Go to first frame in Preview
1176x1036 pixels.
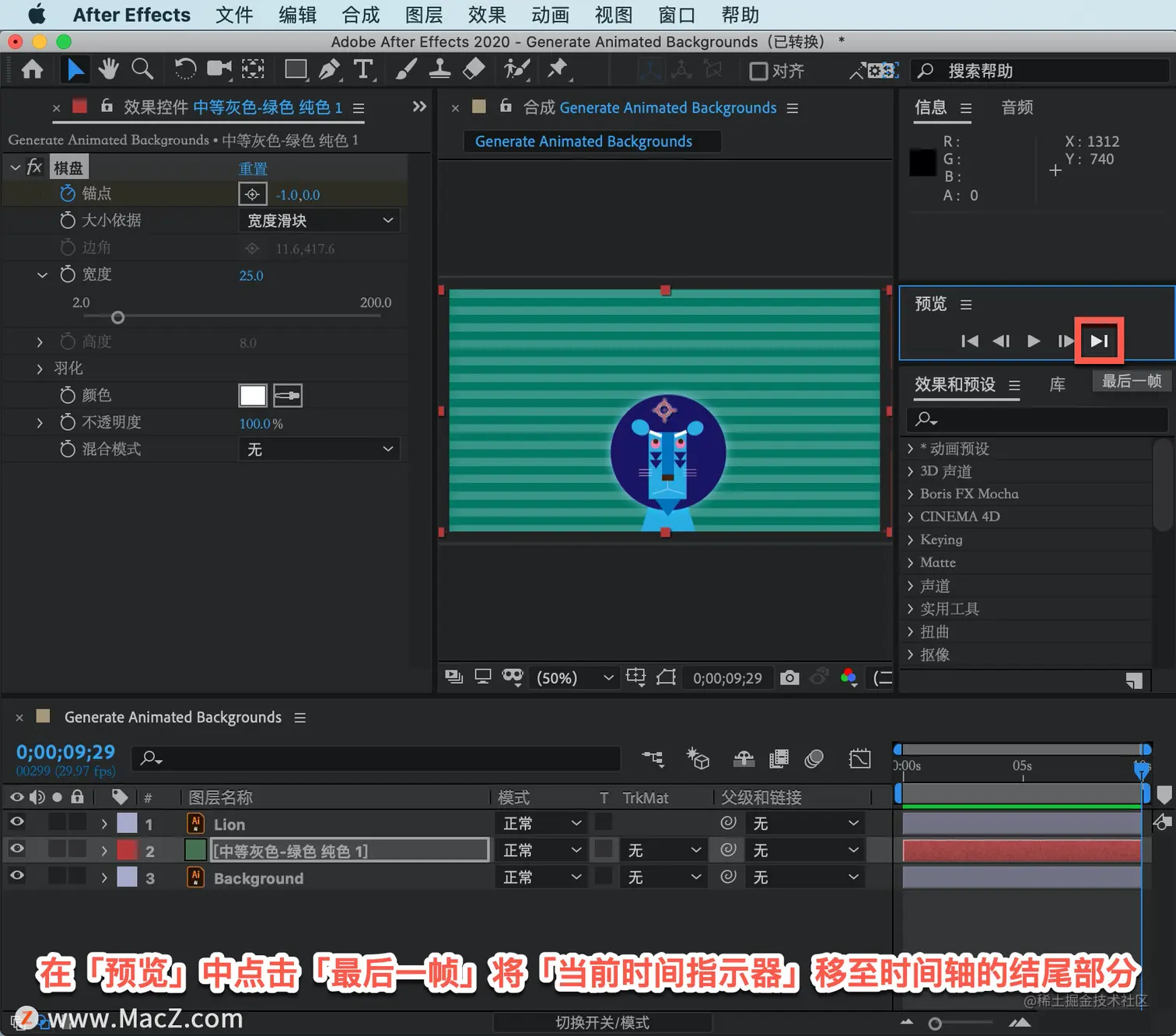[x=969, y=341]
